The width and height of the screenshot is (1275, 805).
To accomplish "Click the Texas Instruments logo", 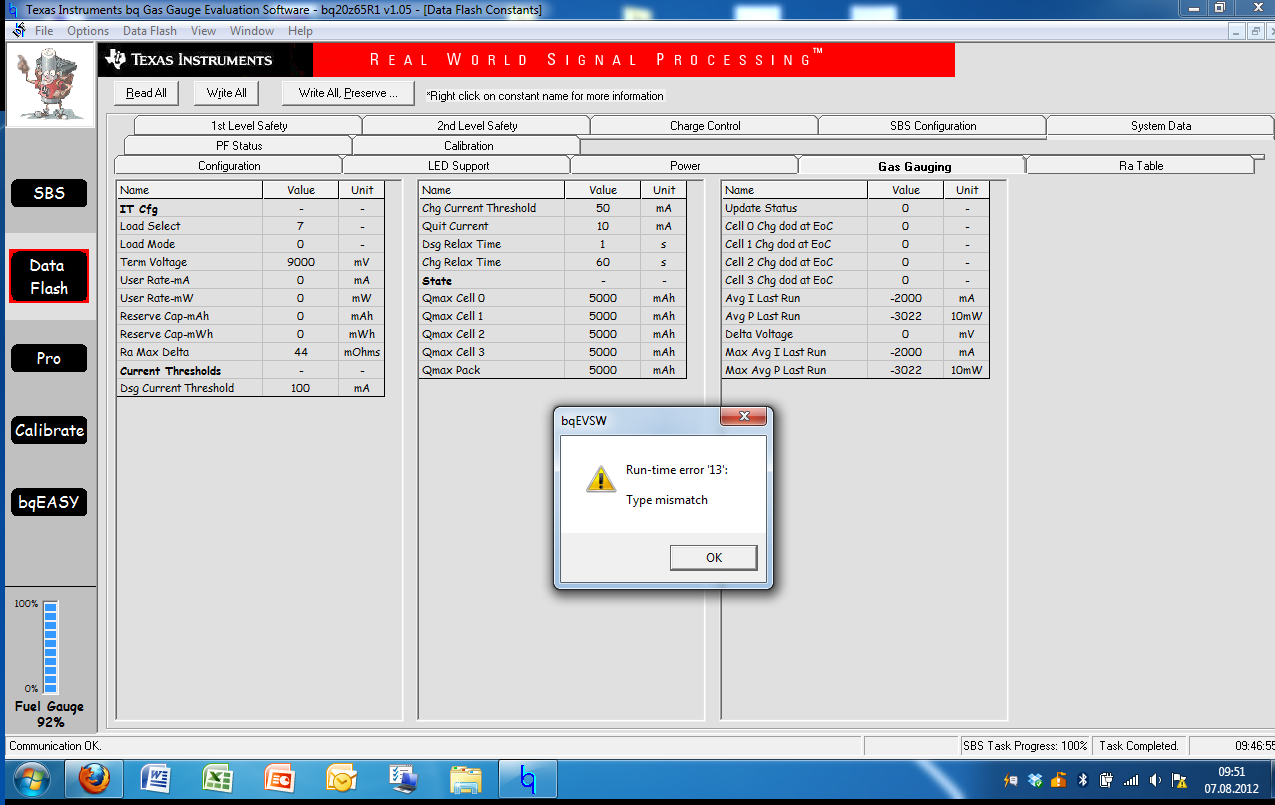I will pos(189,60).
